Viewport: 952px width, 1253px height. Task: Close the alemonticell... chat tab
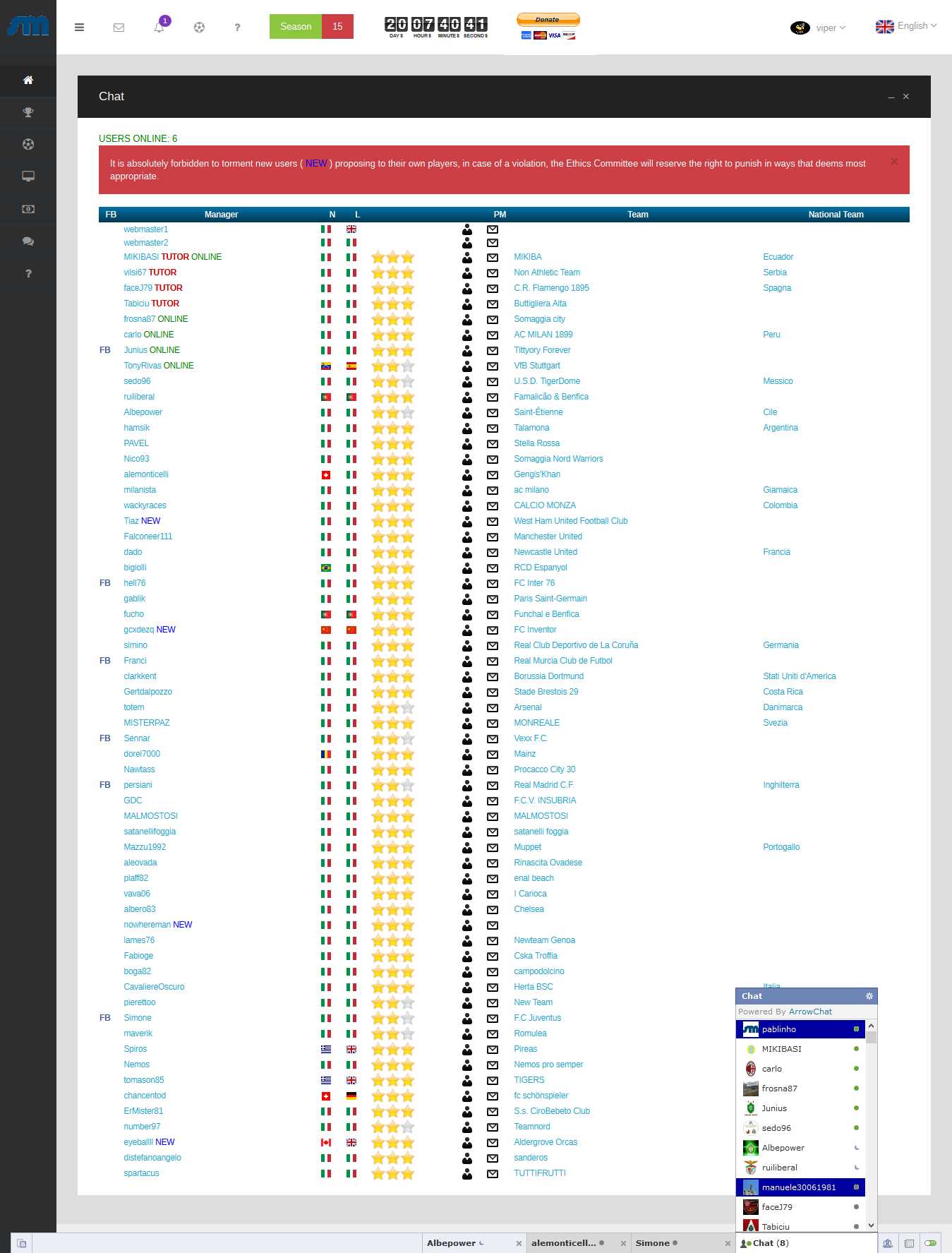point(623,1243)
